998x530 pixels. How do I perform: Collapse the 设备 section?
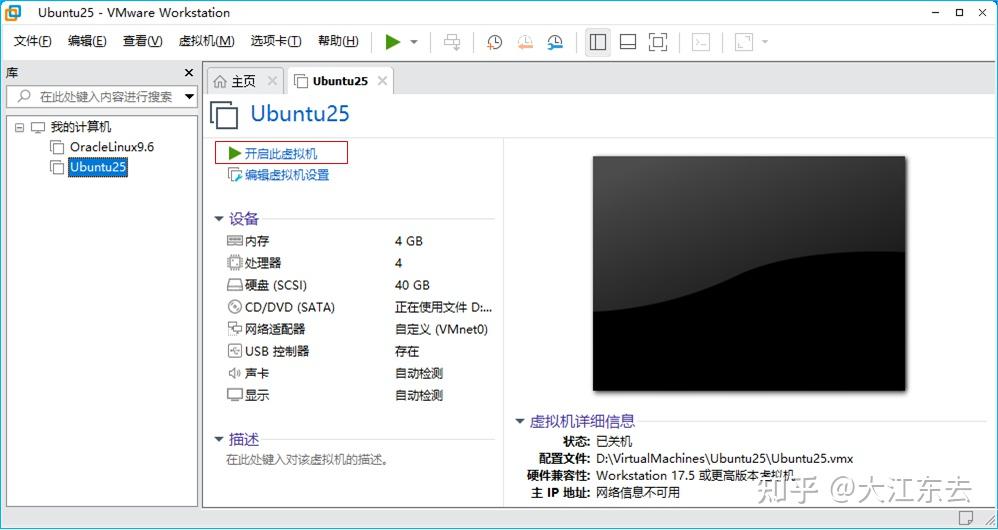[219, 219]
